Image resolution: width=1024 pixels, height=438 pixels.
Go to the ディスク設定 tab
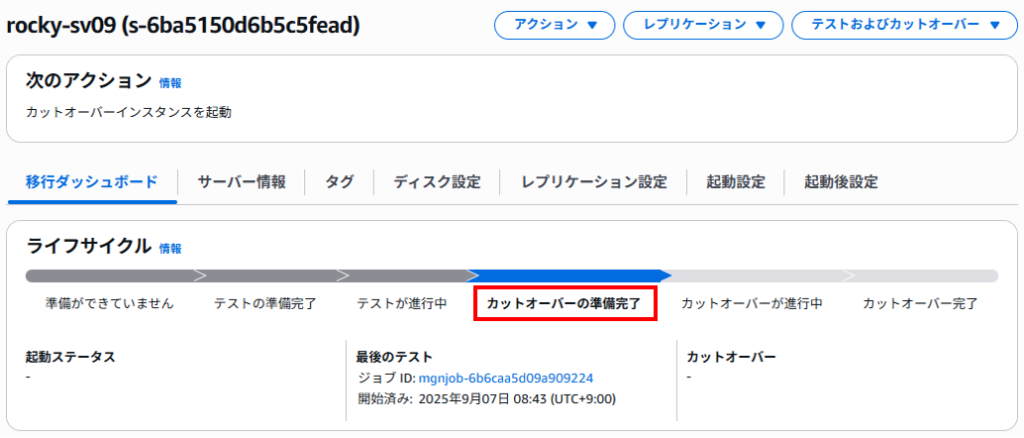437,182
